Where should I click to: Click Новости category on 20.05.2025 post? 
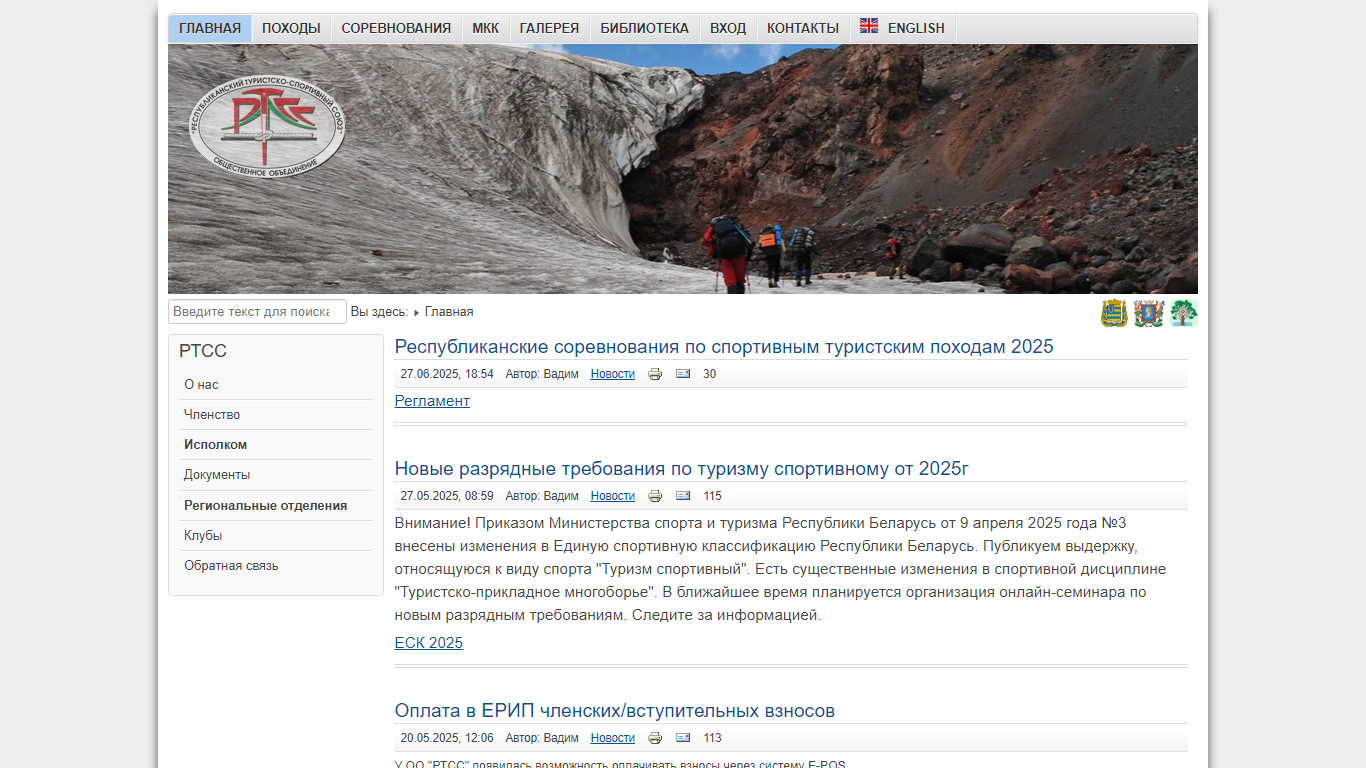pyautogui.click(x=613, y=738)
